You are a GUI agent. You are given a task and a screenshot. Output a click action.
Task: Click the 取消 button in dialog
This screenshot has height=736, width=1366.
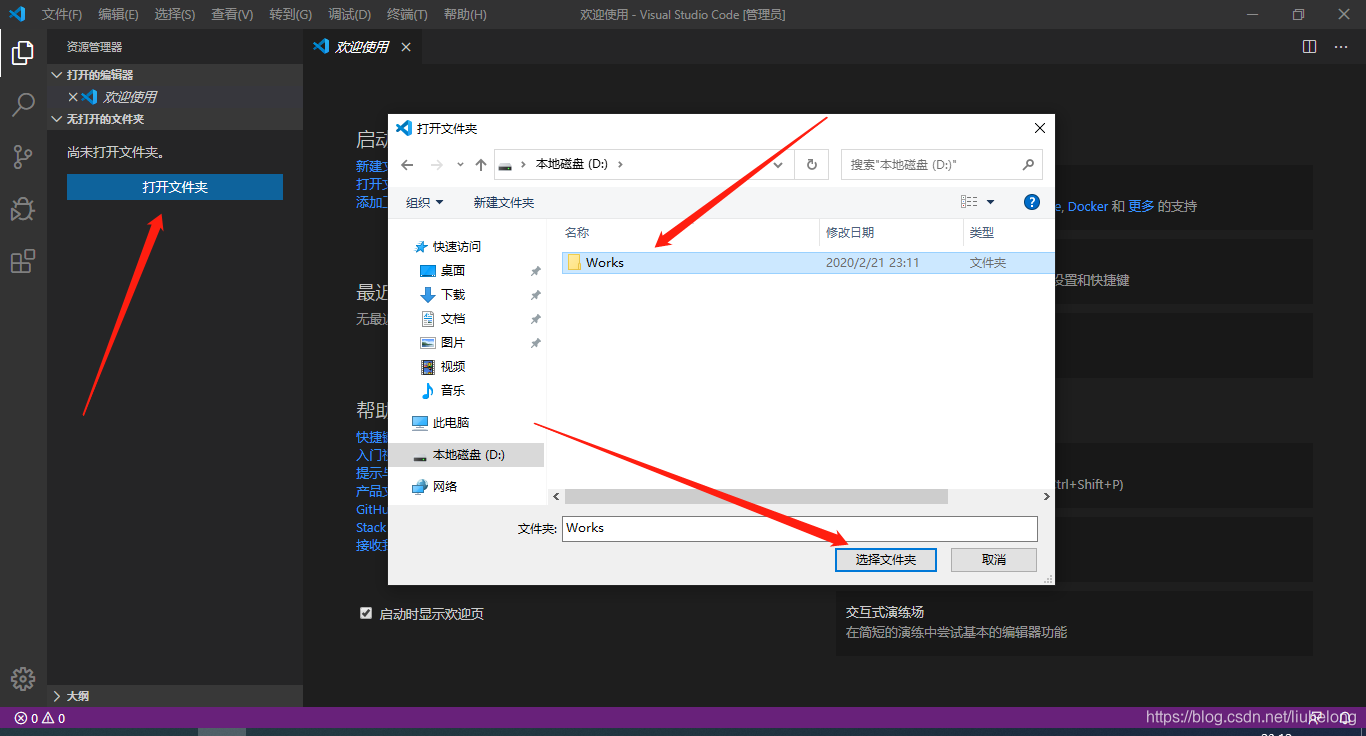coord(994,560)
